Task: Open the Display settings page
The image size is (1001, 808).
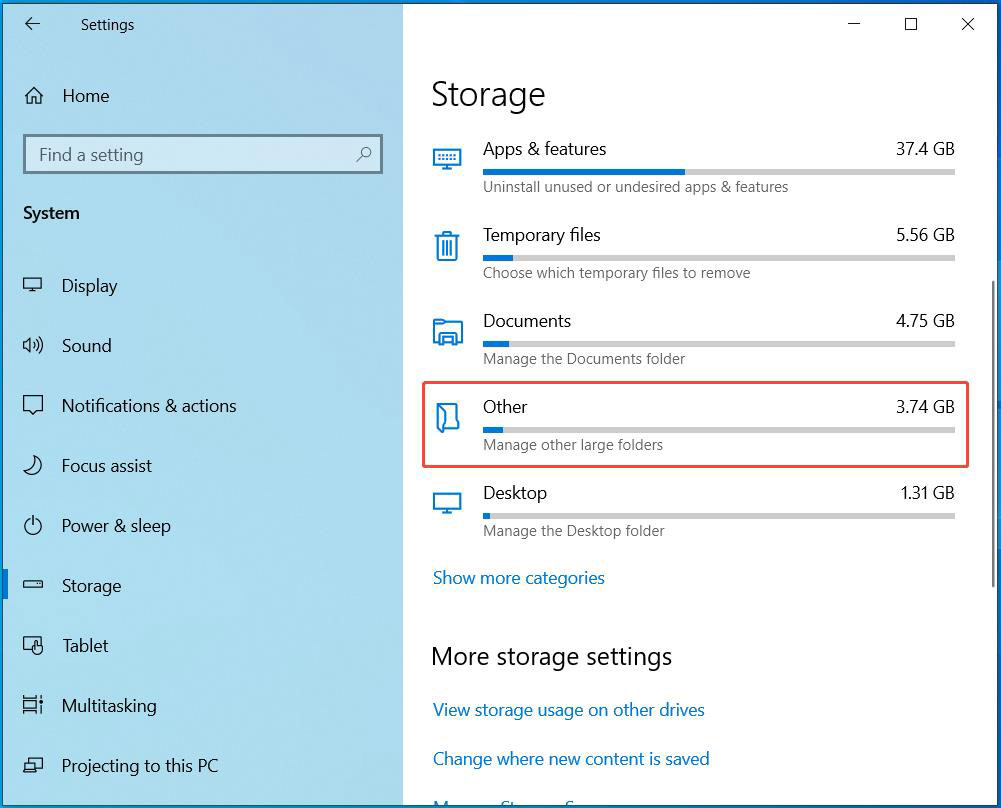Action: [x=89, y=285]
